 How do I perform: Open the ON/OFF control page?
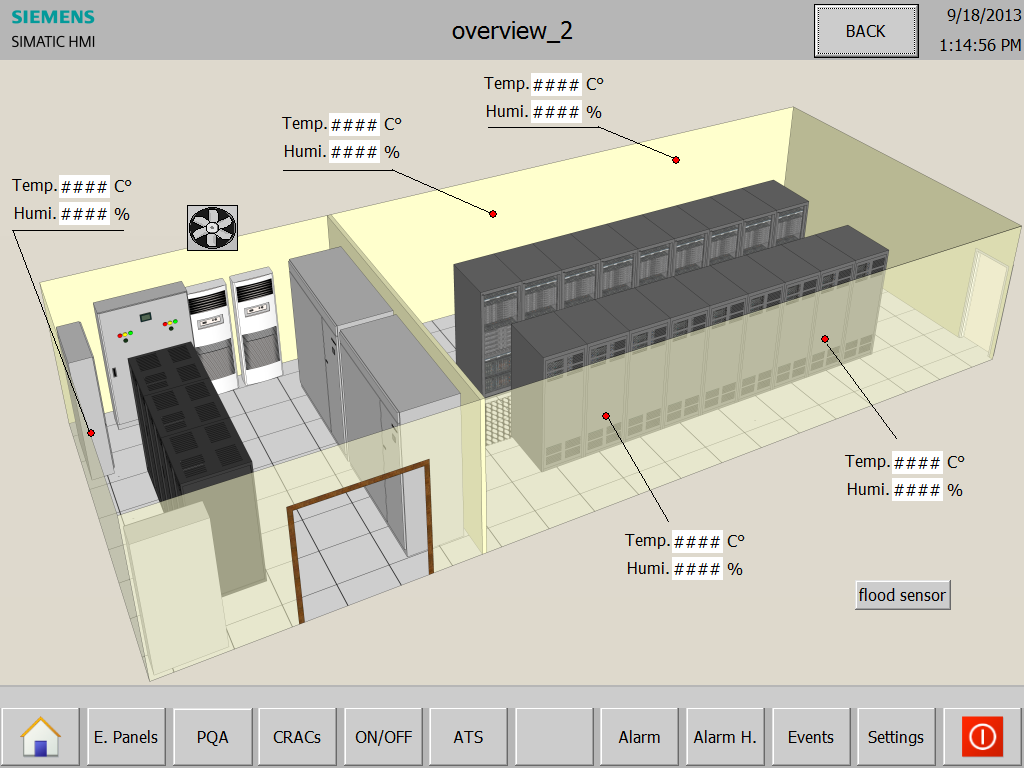click(x=383, y=737)
